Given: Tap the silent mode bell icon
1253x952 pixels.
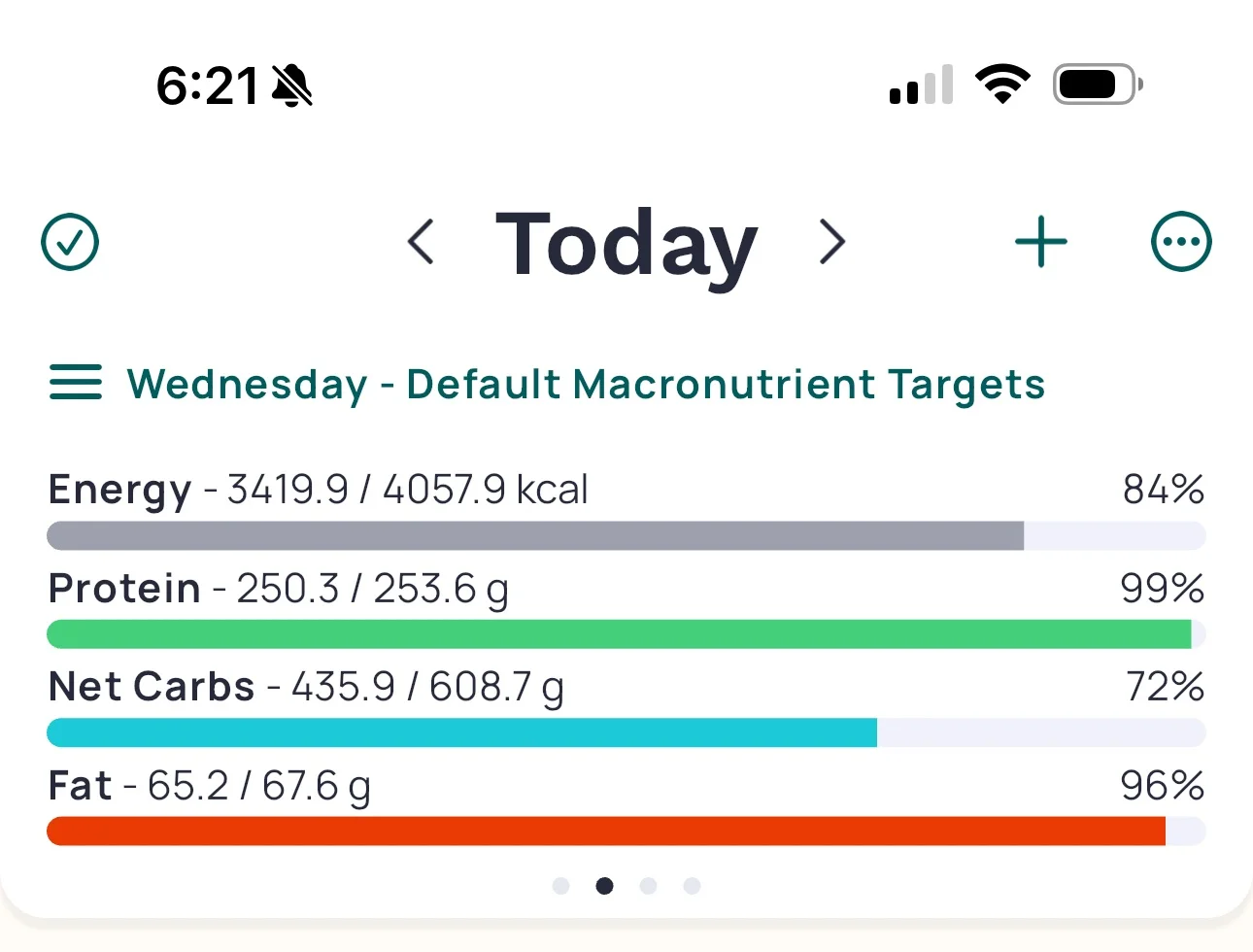Looking at the screenshot, I should tap(292, 85).
